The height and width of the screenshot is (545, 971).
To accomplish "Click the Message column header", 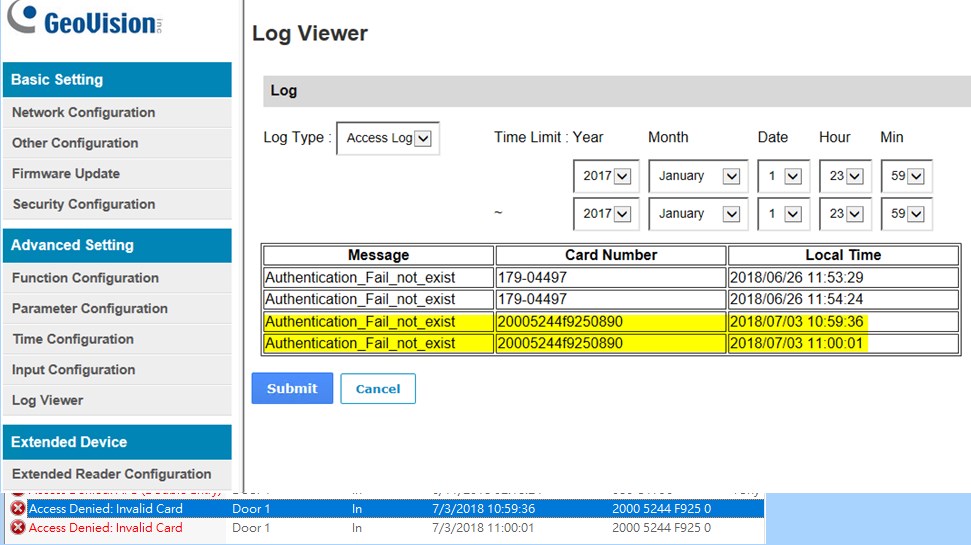I will [378, 255].
